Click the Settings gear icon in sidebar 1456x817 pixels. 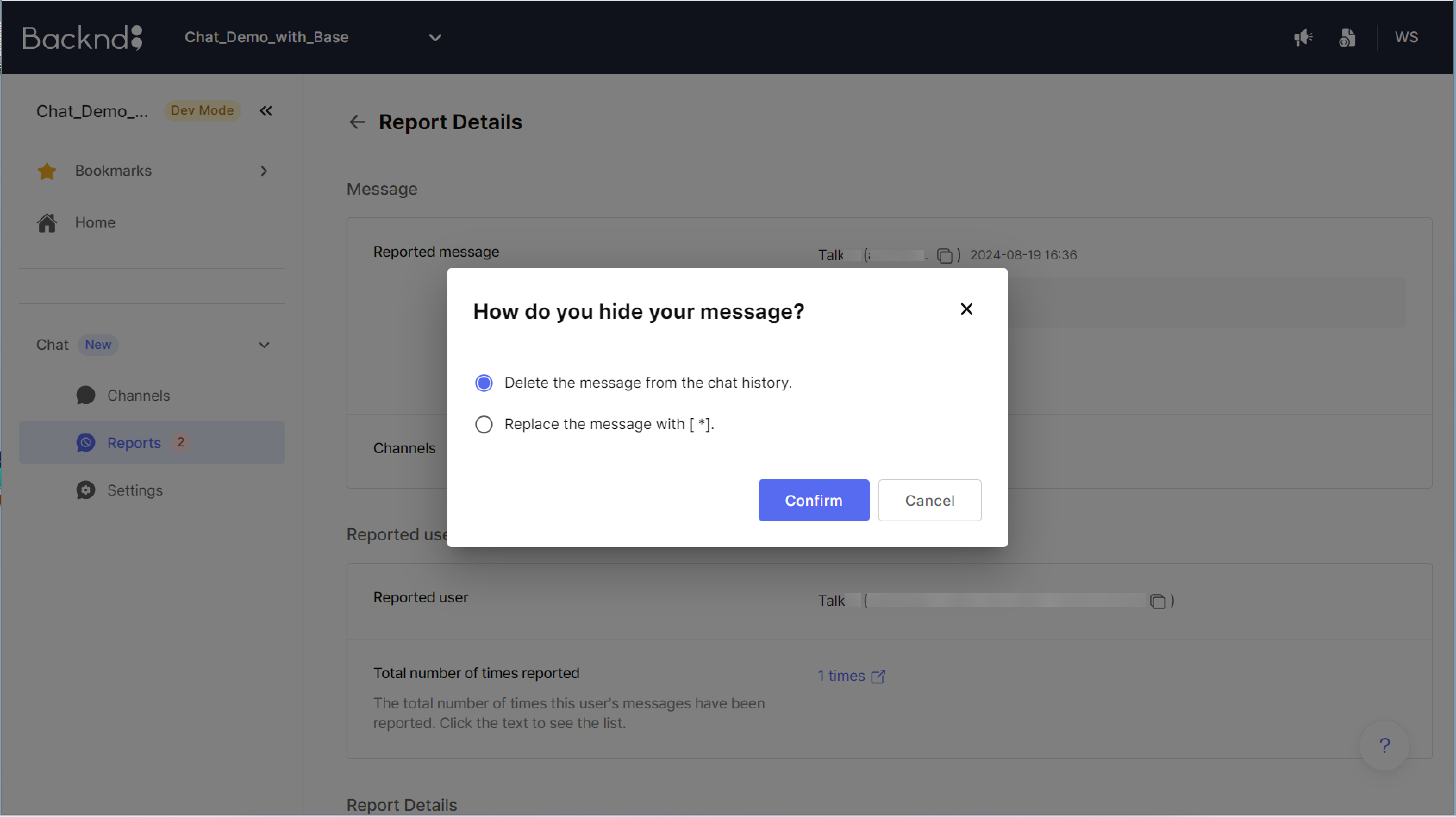pos(85,490)
